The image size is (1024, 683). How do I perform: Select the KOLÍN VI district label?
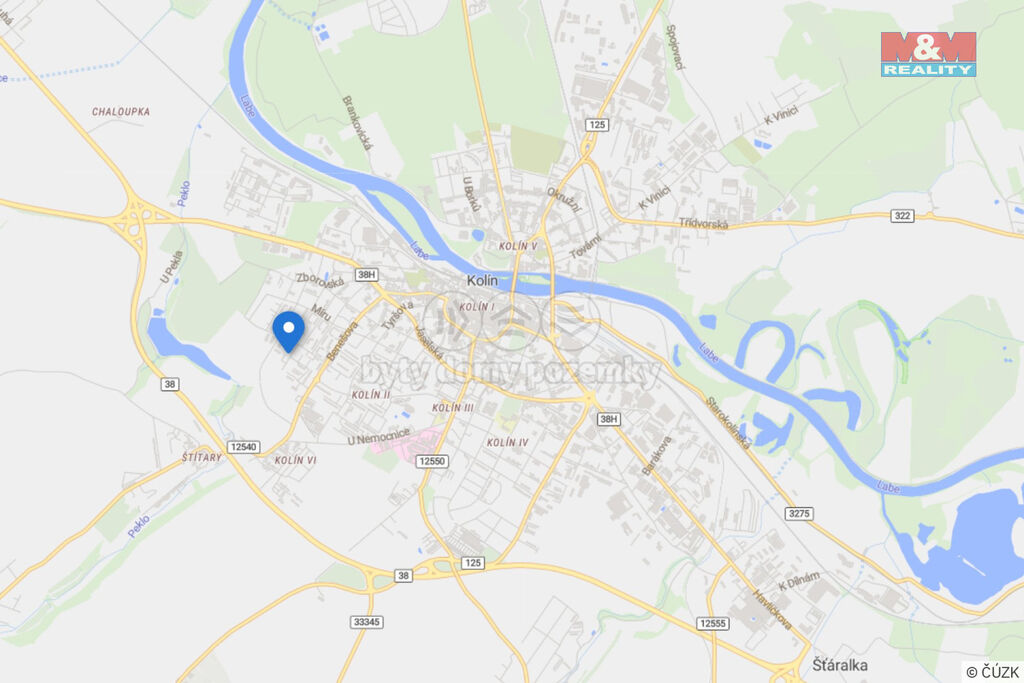pos(295,460)
